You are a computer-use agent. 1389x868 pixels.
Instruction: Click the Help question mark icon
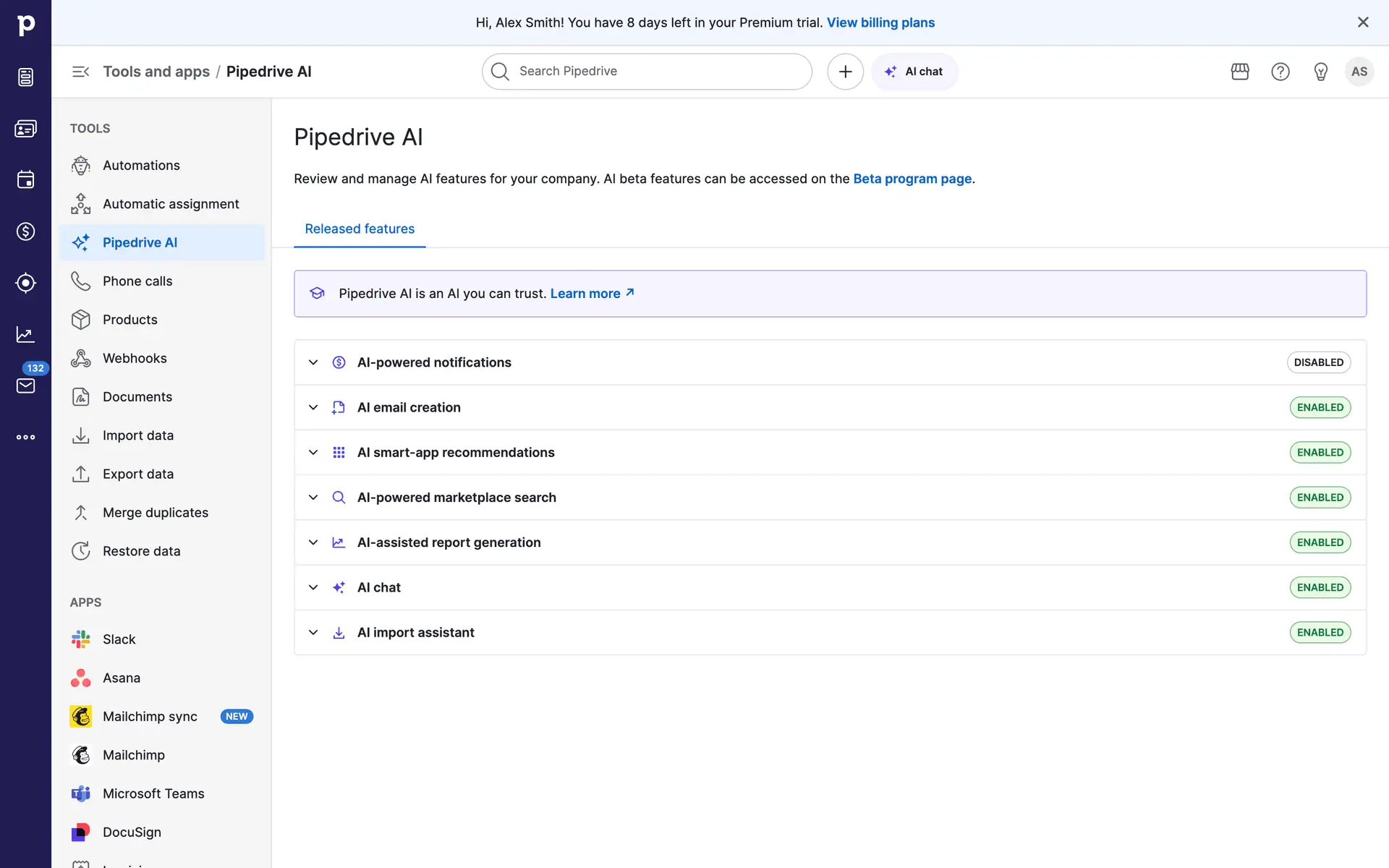(x=1280, y=72)
